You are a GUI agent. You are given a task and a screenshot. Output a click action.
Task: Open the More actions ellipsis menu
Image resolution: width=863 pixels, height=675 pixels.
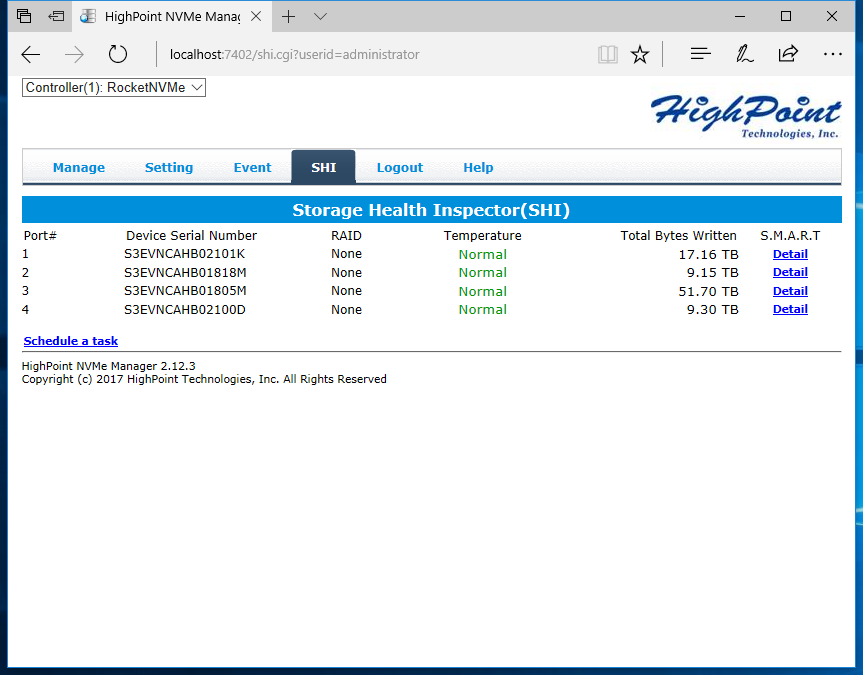coord(833,54)
